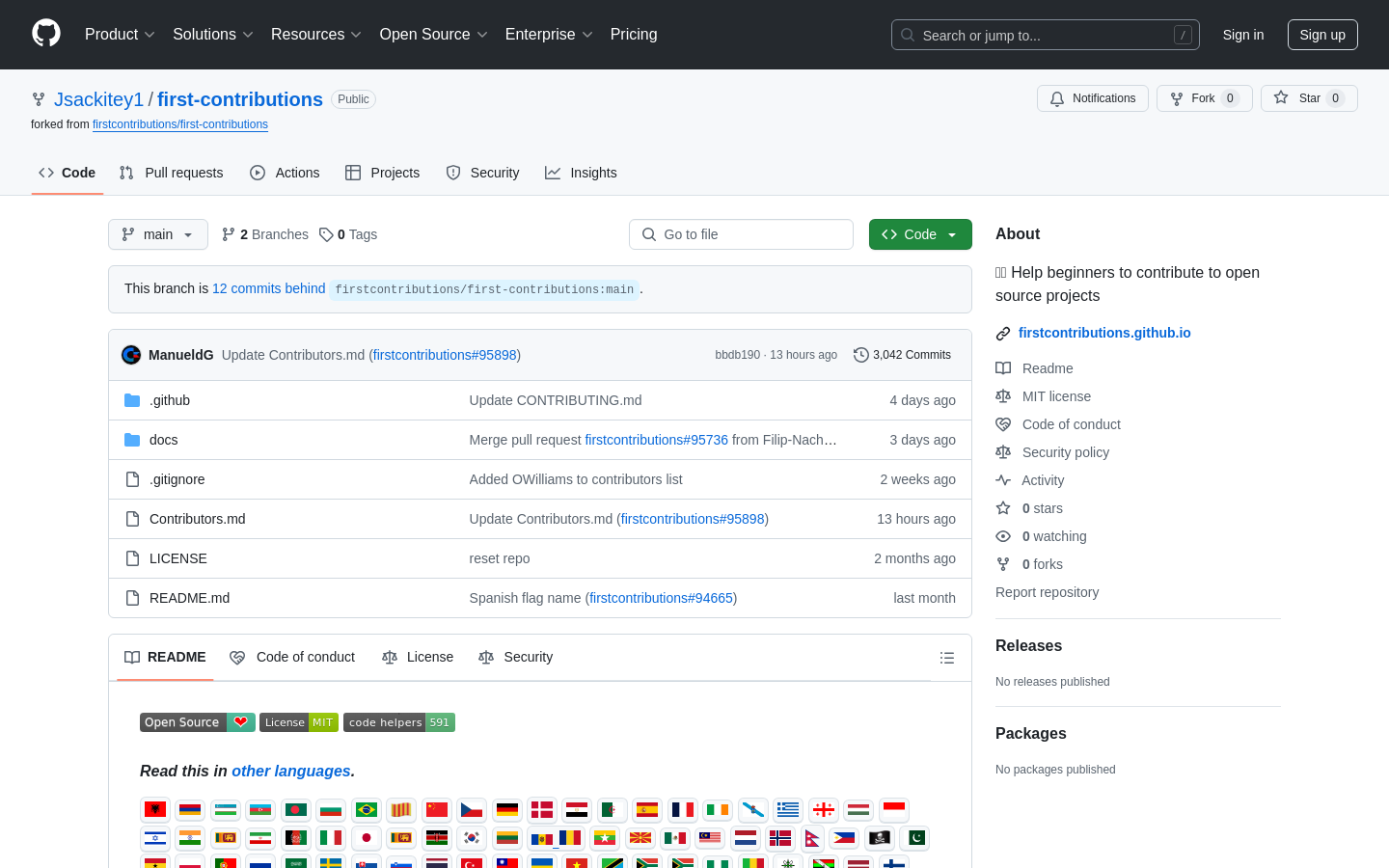The width and height of the screenshot is (1389, 868).
Task: Switch to the Projects tab
Action: click(383, 173)
